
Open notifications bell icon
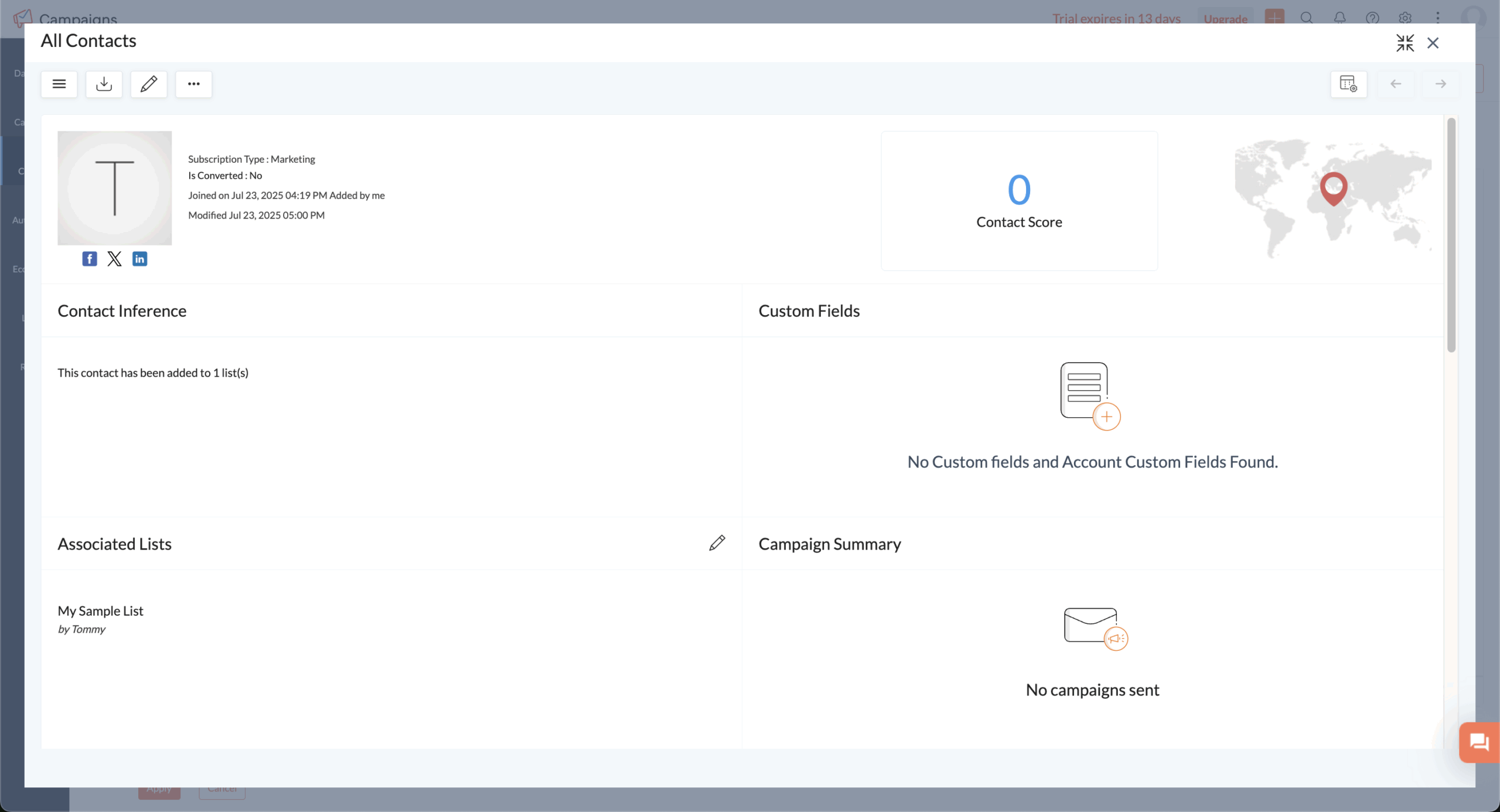click(x=1339, y=18)
